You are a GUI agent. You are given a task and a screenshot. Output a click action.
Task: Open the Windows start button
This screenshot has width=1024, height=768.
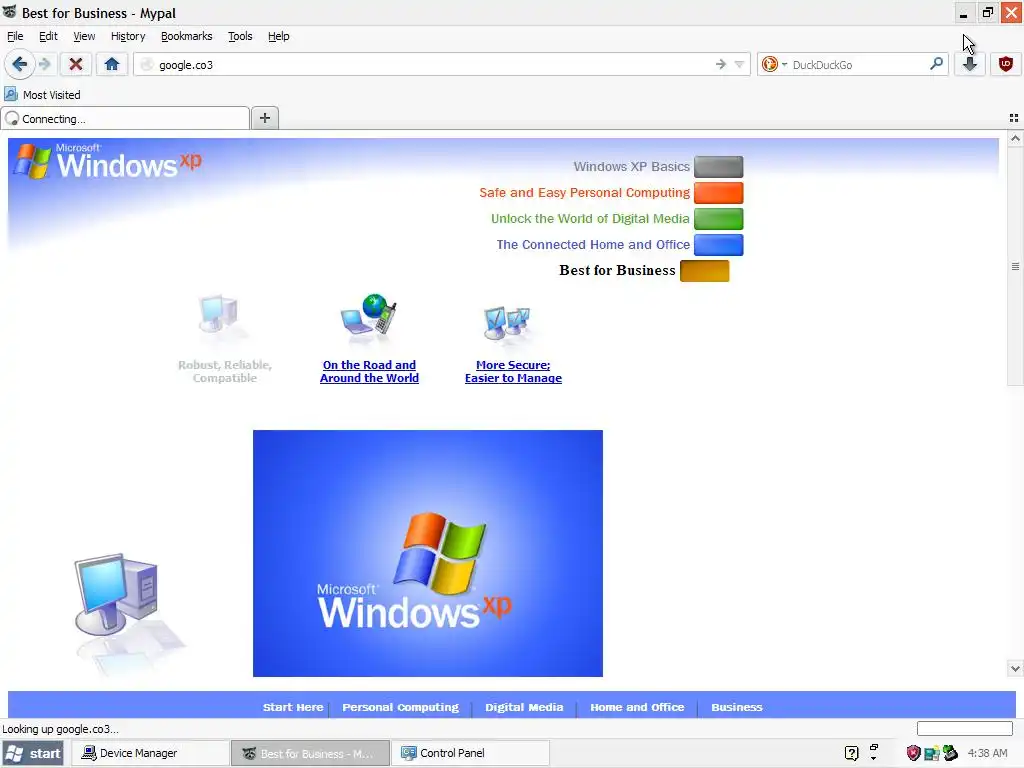(x=33, y=753)
